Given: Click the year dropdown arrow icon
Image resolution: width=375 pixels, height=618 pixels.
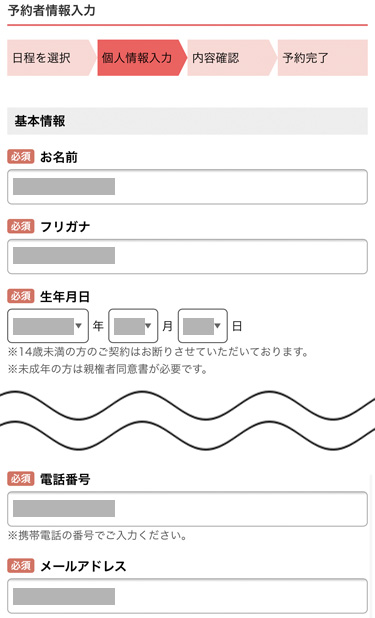Looking at the screenshot, I should 78,326.
